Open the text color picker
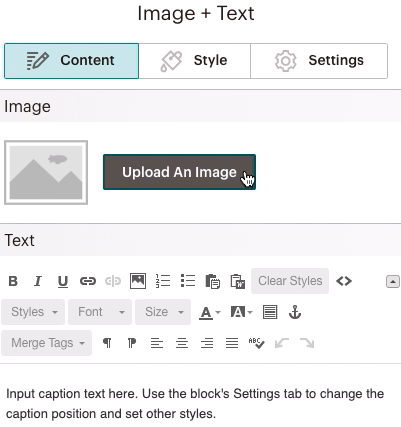Viewport: 401px width, 427px height. coord(210,313)
